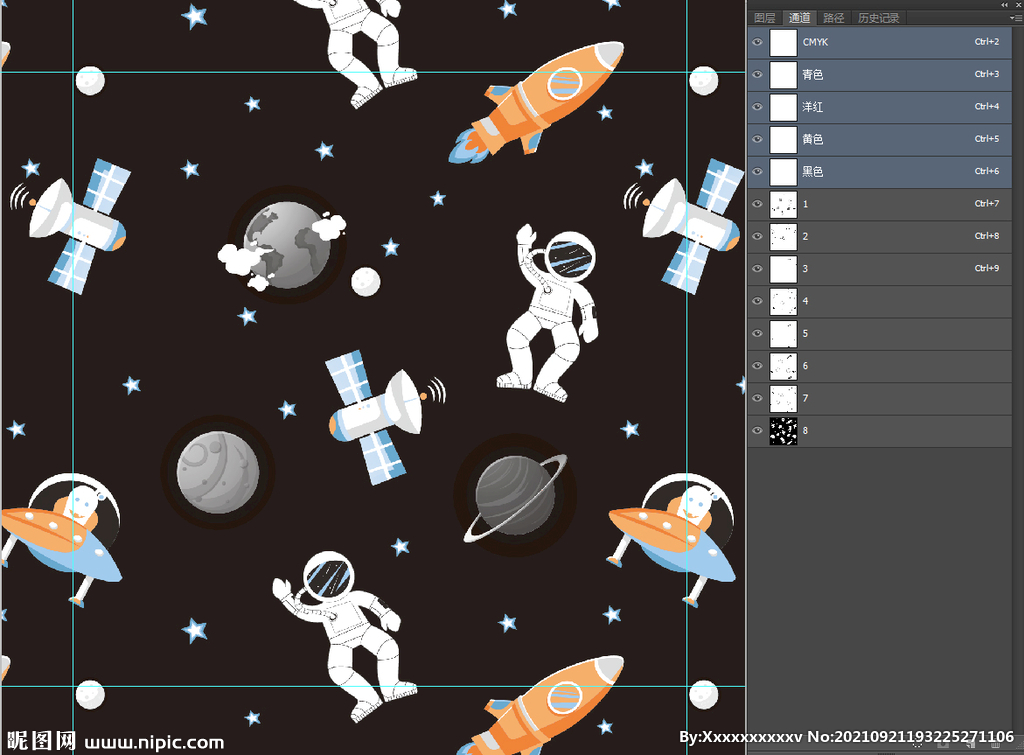1024x755 pixels.
Task: Show the 历史记录 tab
Action: [x=878, y=18]
